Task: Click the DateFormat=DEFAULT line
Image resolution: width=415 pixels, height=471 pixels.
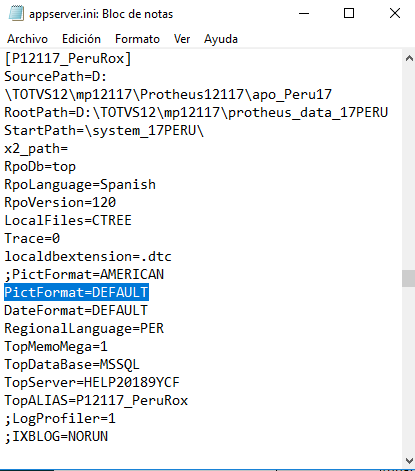Action: click(x=76, y=310)
